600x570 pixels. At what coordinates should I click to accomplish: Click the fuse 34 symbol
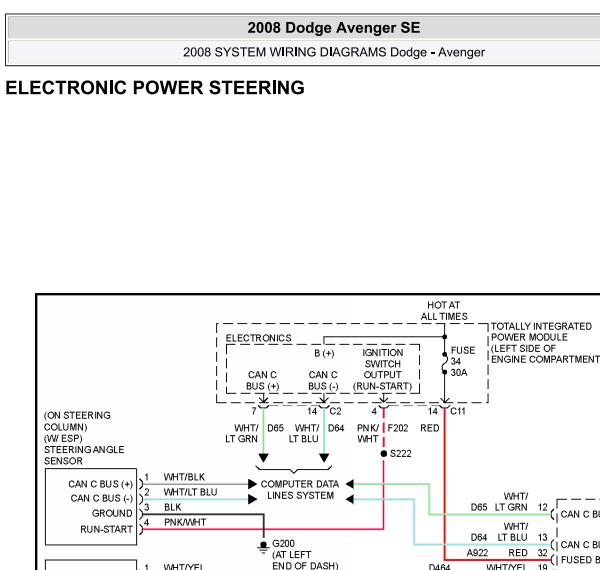(x=445, y=363)
